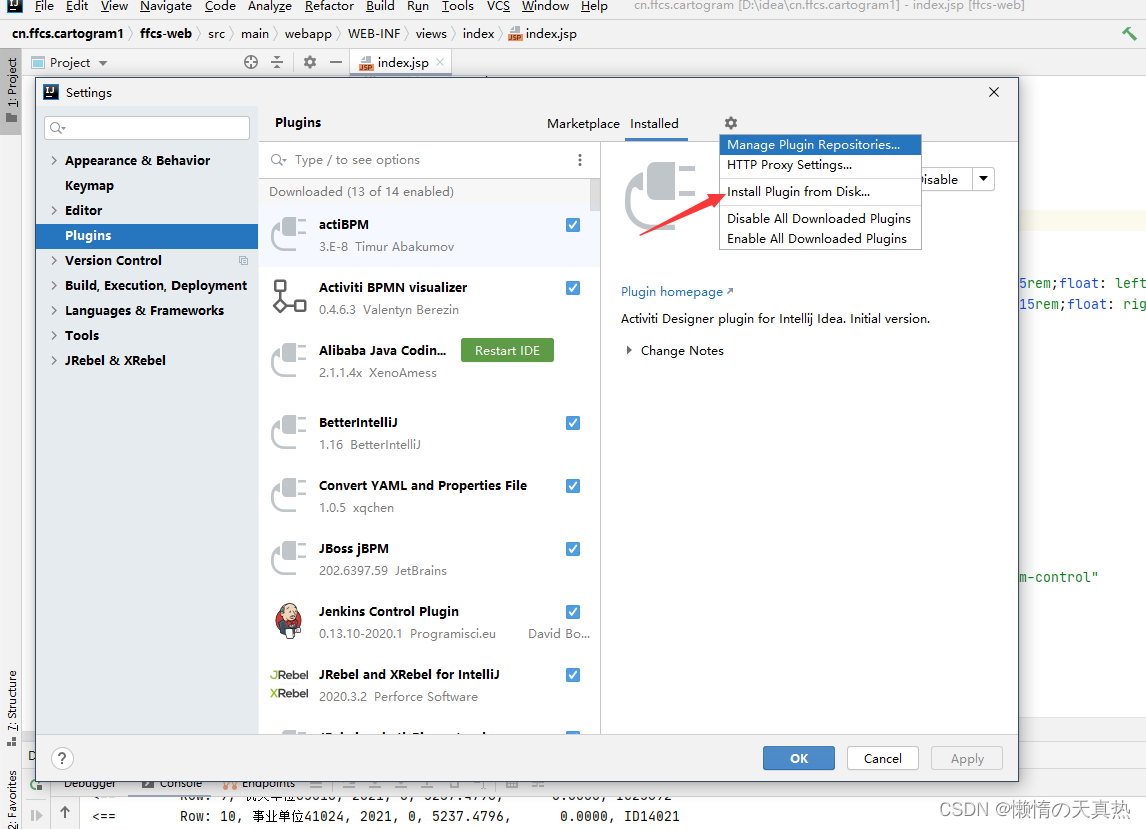Expand the Tools settings node
The image size is (1146, 829).
(54, 336)
